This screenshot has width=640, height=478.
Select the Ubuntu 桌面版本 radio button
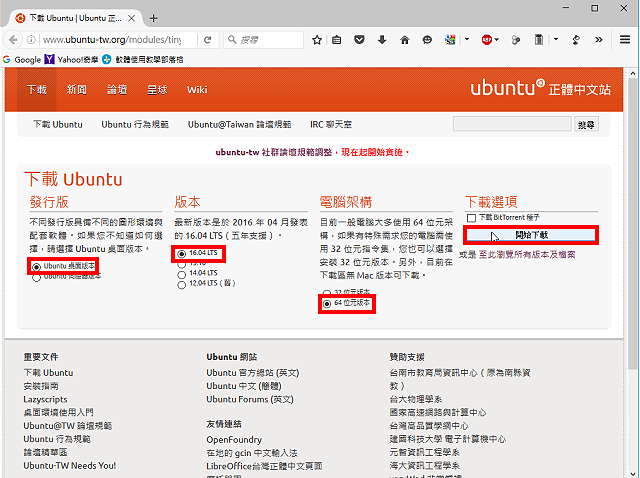(x=36, y=267)
